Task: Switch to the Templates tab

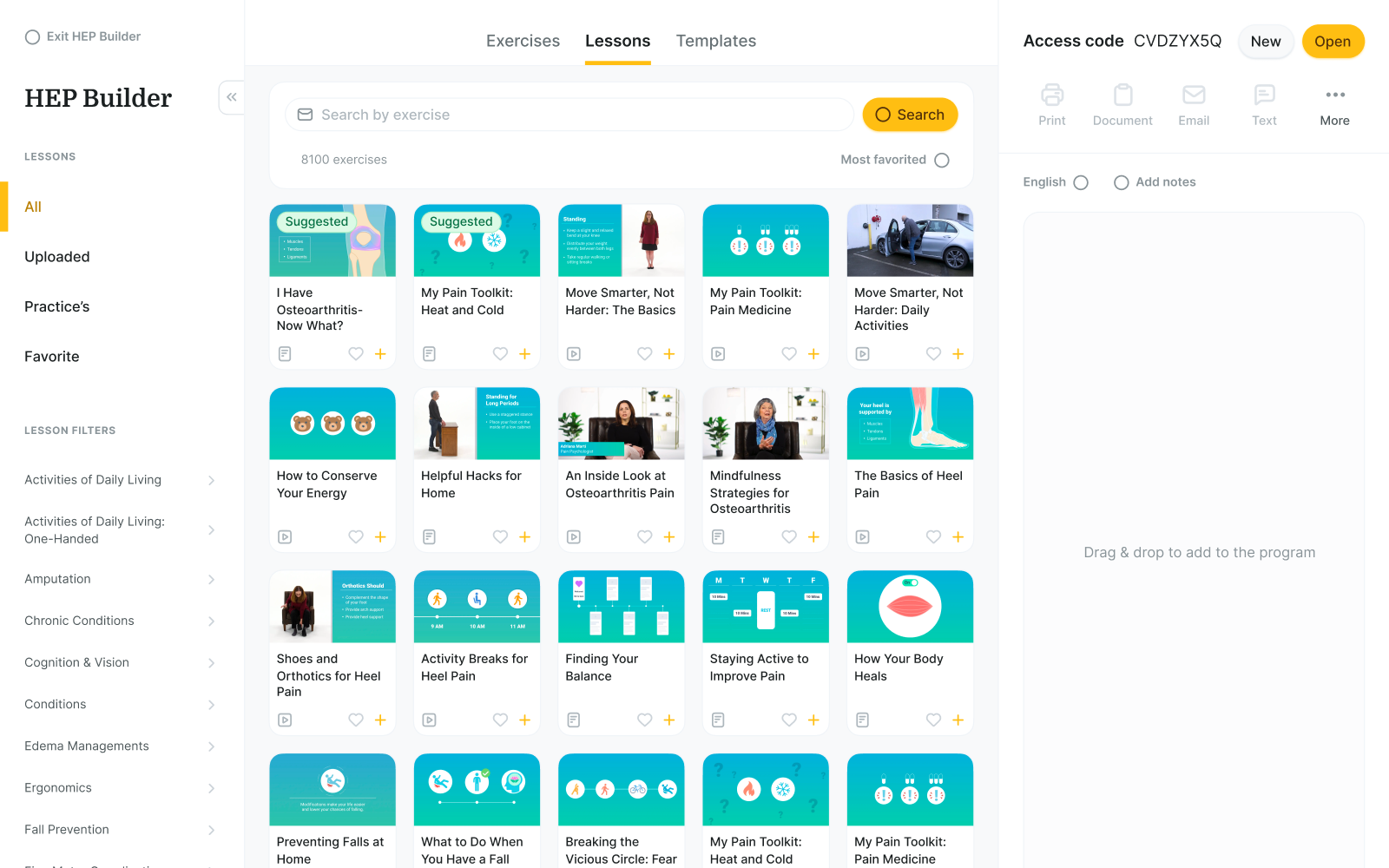Action: click(x=716, y=41)
